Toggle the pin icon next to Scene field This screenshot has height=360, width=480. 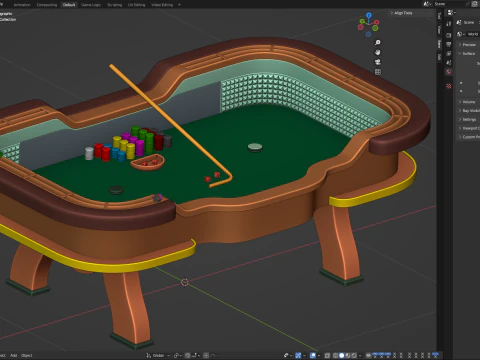coord(468,4)
